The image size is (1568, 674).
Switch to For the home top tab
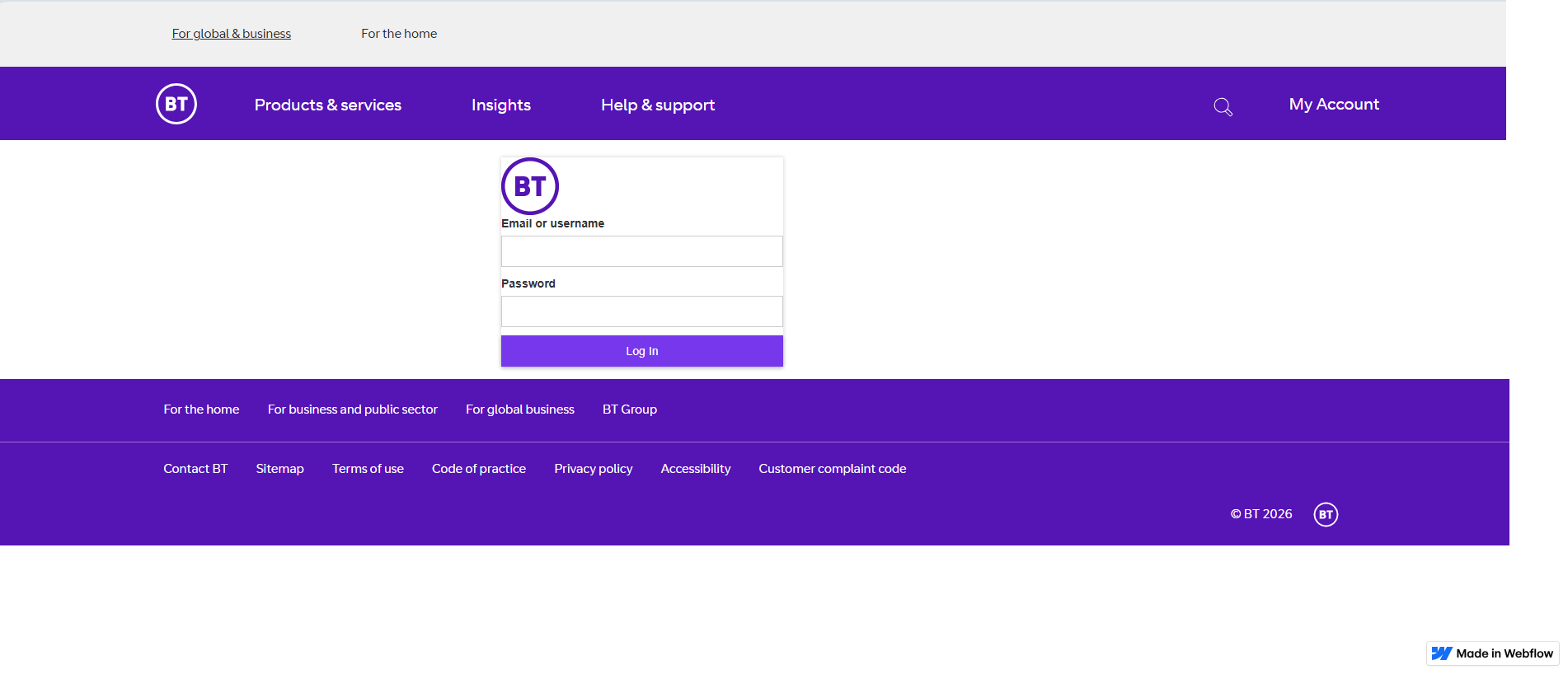click(399, 34)
